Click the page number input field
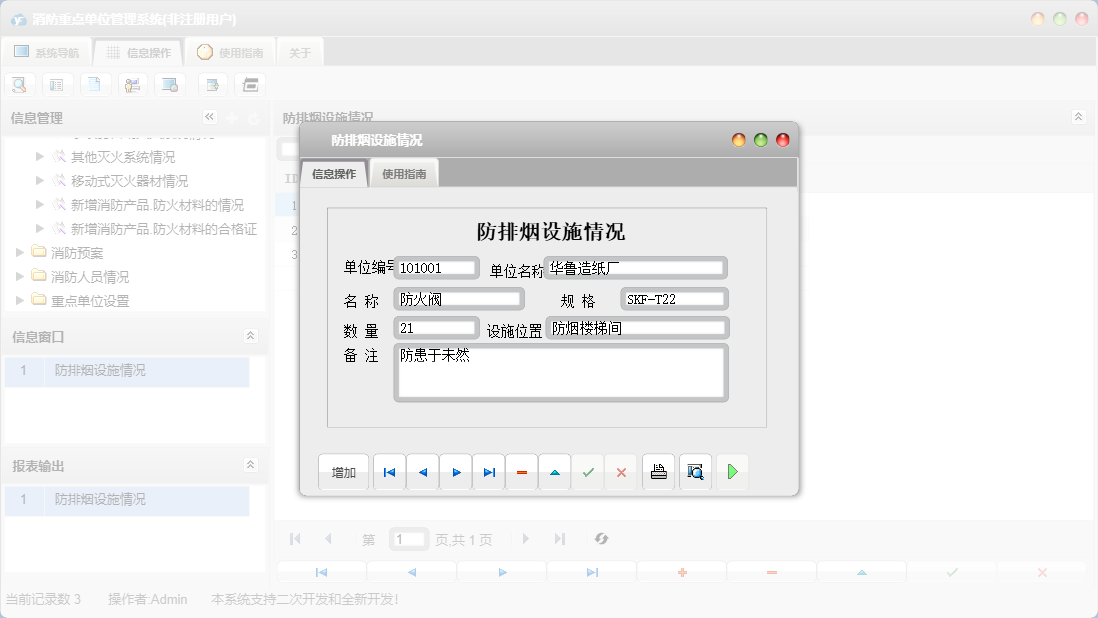This screenshot has width=1098, height=618. click(408, 538)
